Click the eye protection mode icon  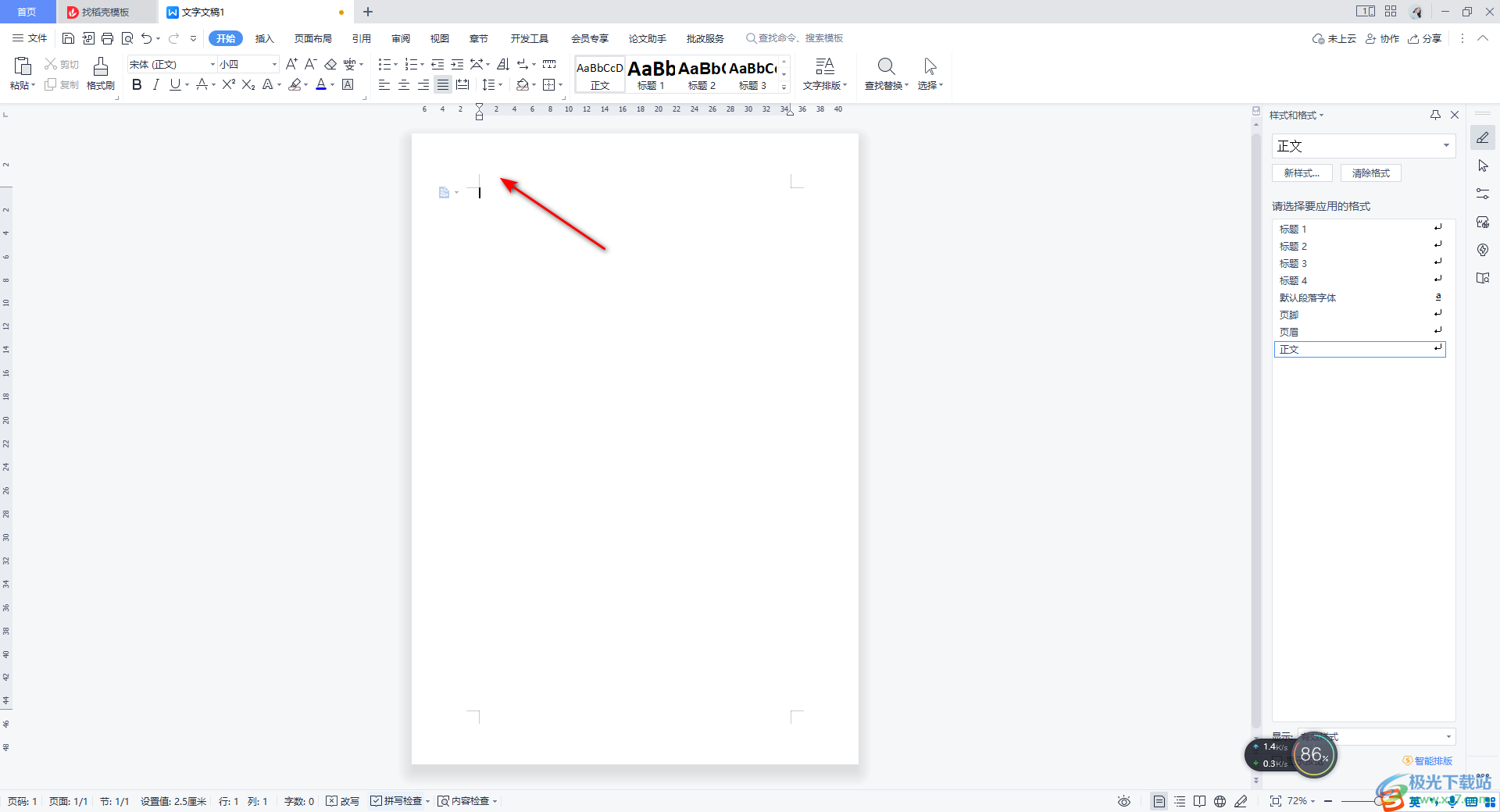(1124, 801)
